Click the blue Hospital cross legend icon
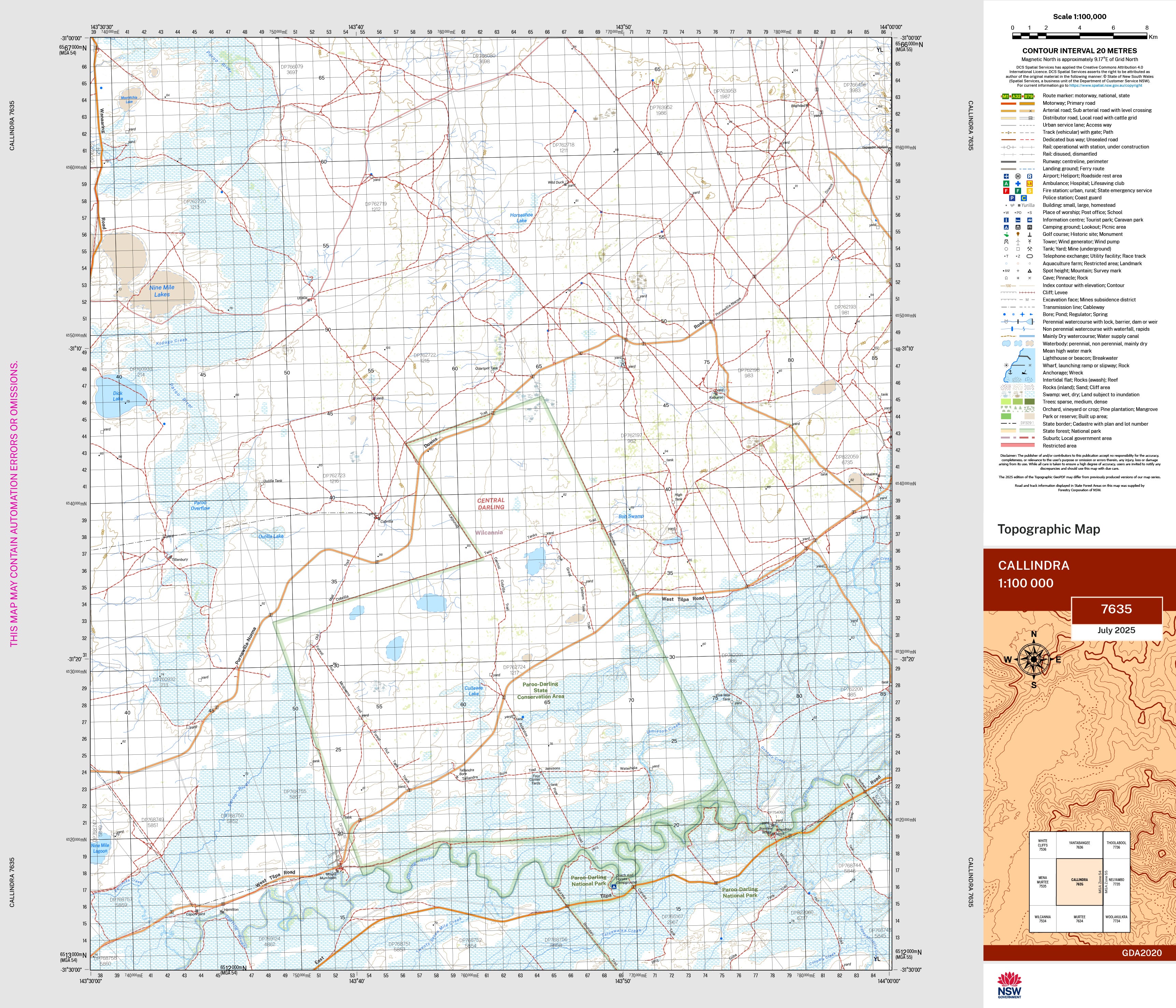This screenshot has width=1176, height=1008. (1018, 184)
